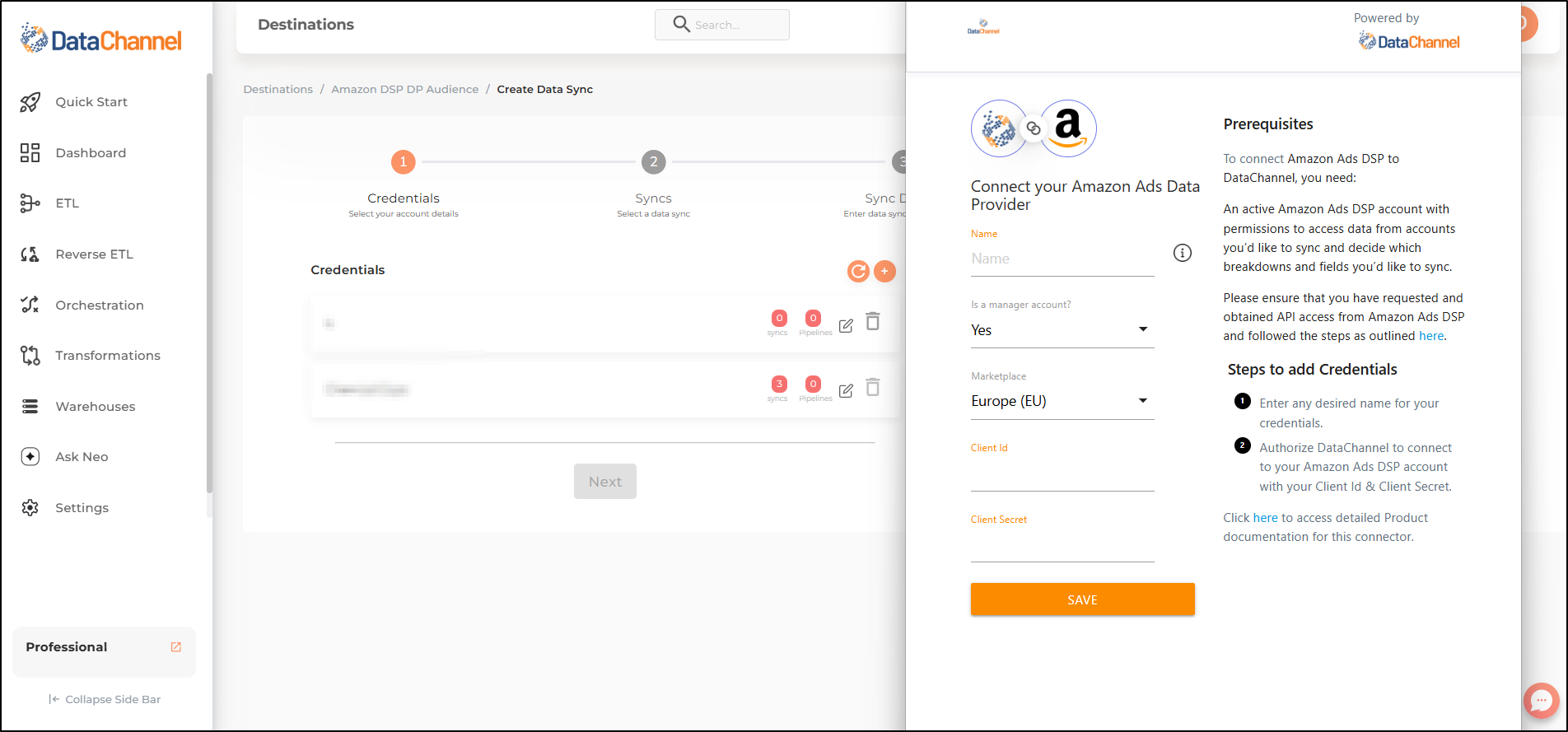Open product documentation 'here' link
The height and width of the screenshot is (732, 1568).
pos(1266,518)
